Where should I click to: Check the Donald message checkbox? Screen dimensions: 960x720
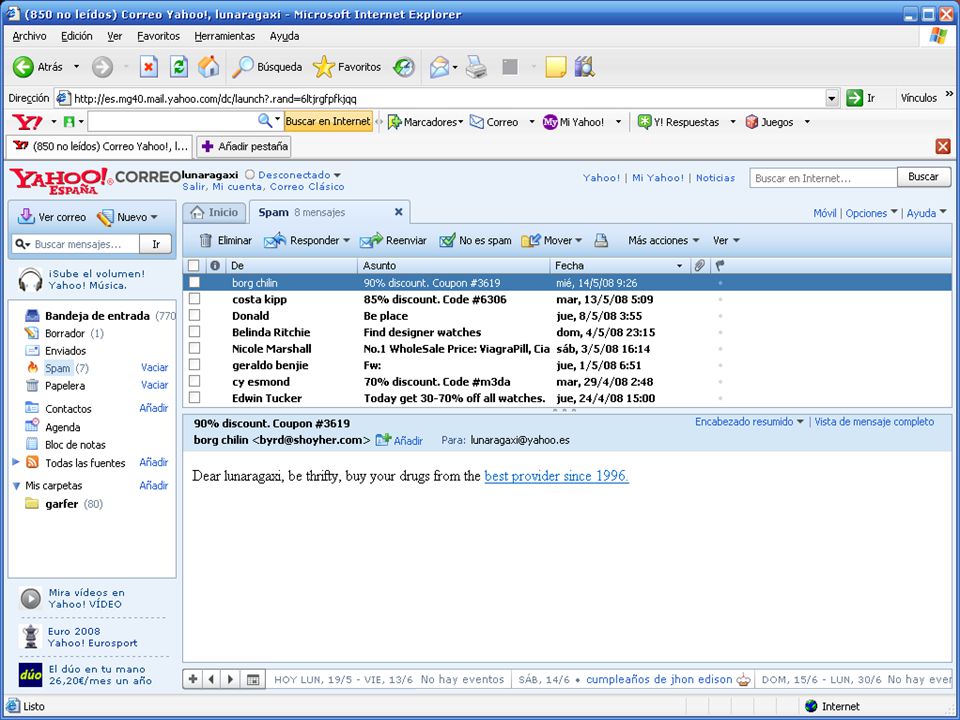tap(194, 315)
